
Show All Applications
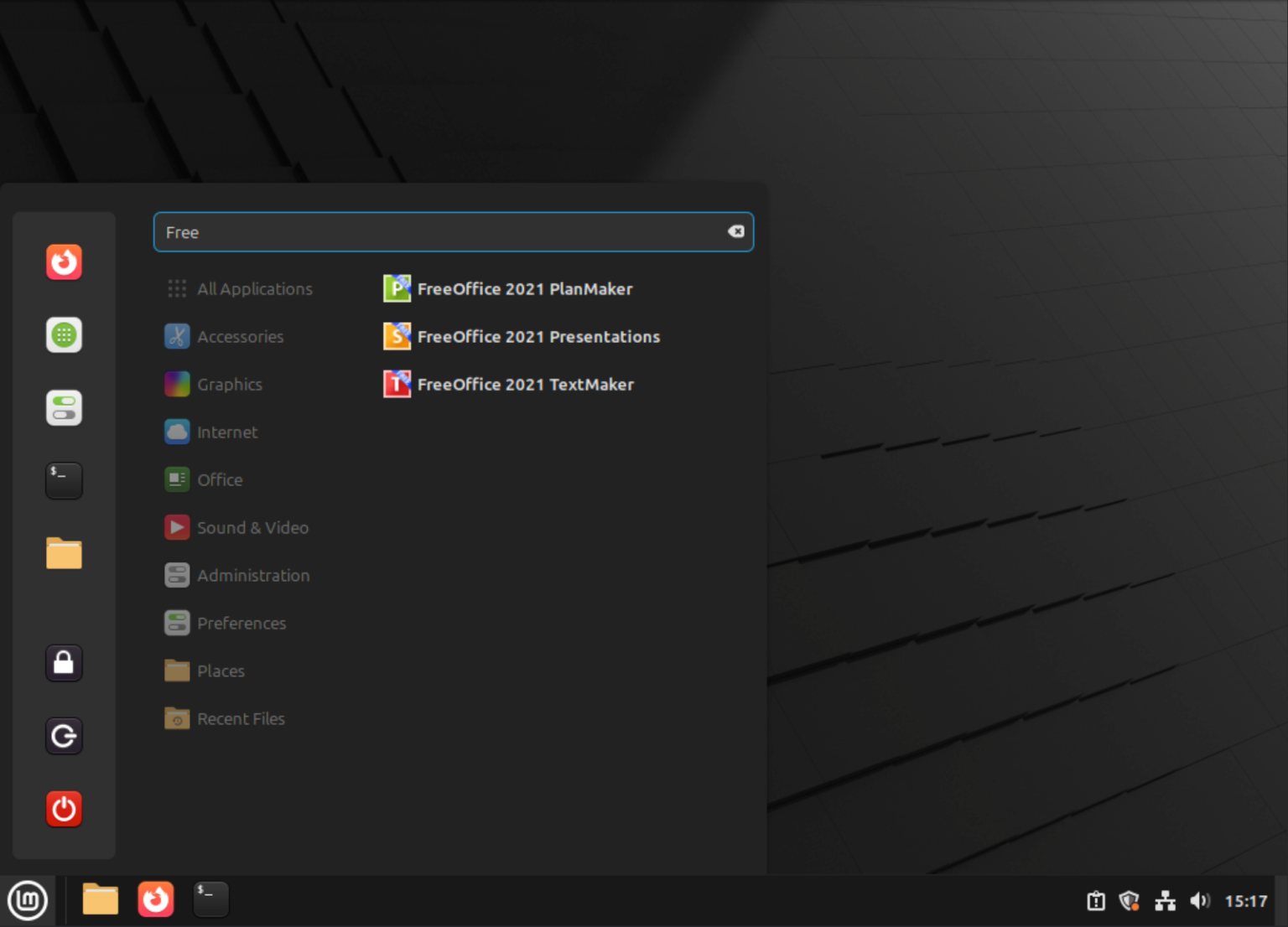point(255,288)
